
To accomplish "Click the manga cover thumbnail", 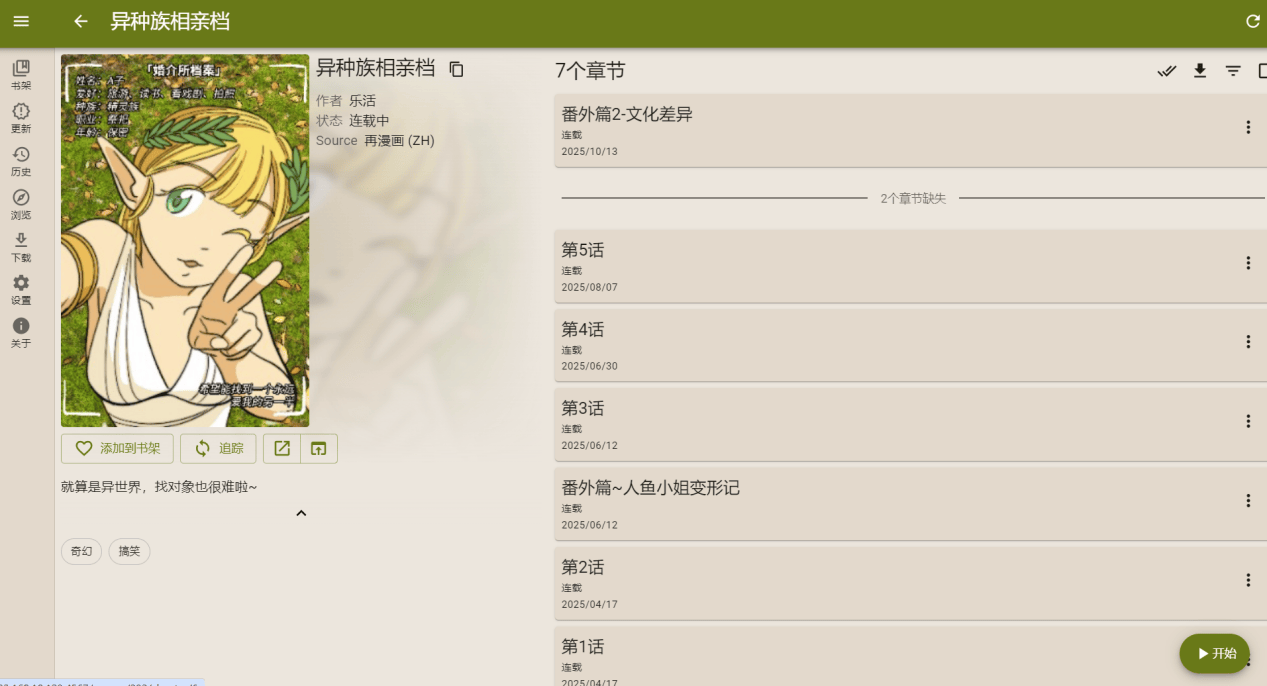I will pos(185,241).
